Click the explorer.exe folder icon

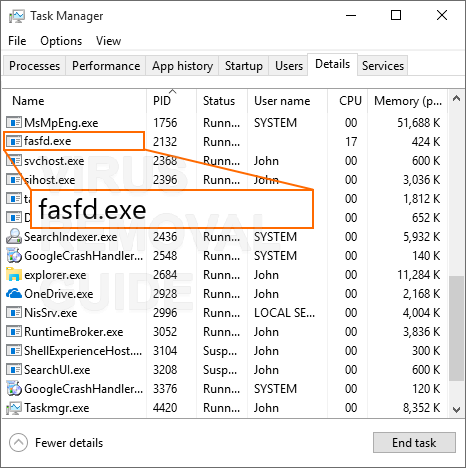pyautogui.click(x=14, y=275)
